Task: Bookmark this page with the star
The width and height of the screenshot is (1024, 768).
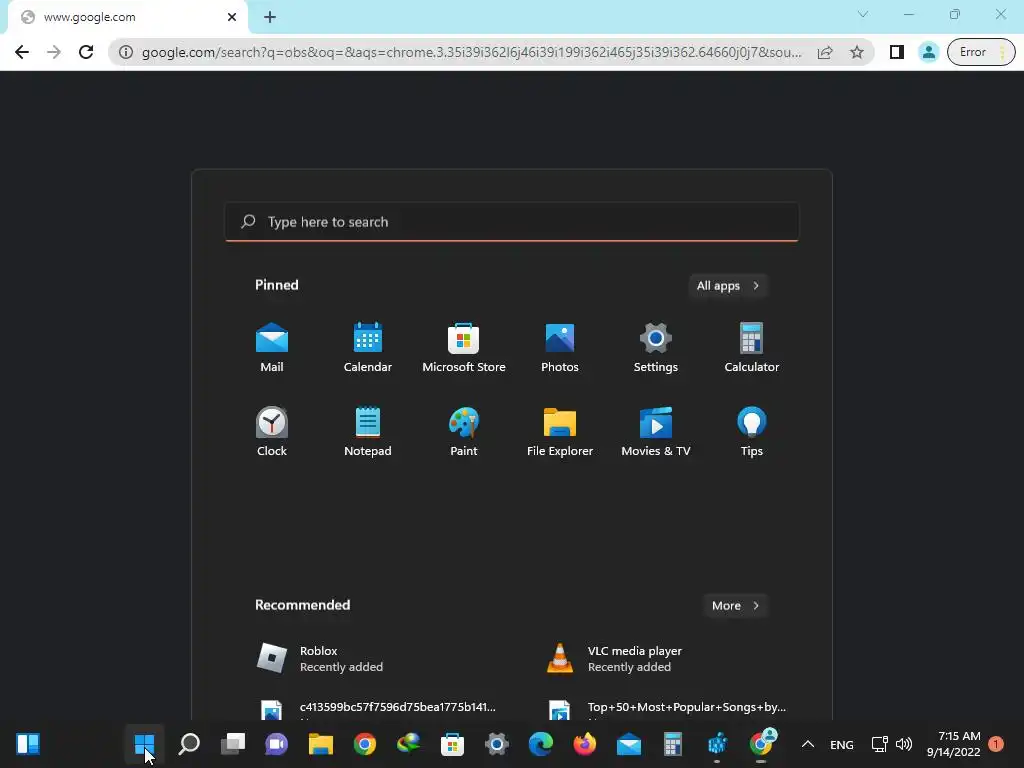Action: pos(857,52)
